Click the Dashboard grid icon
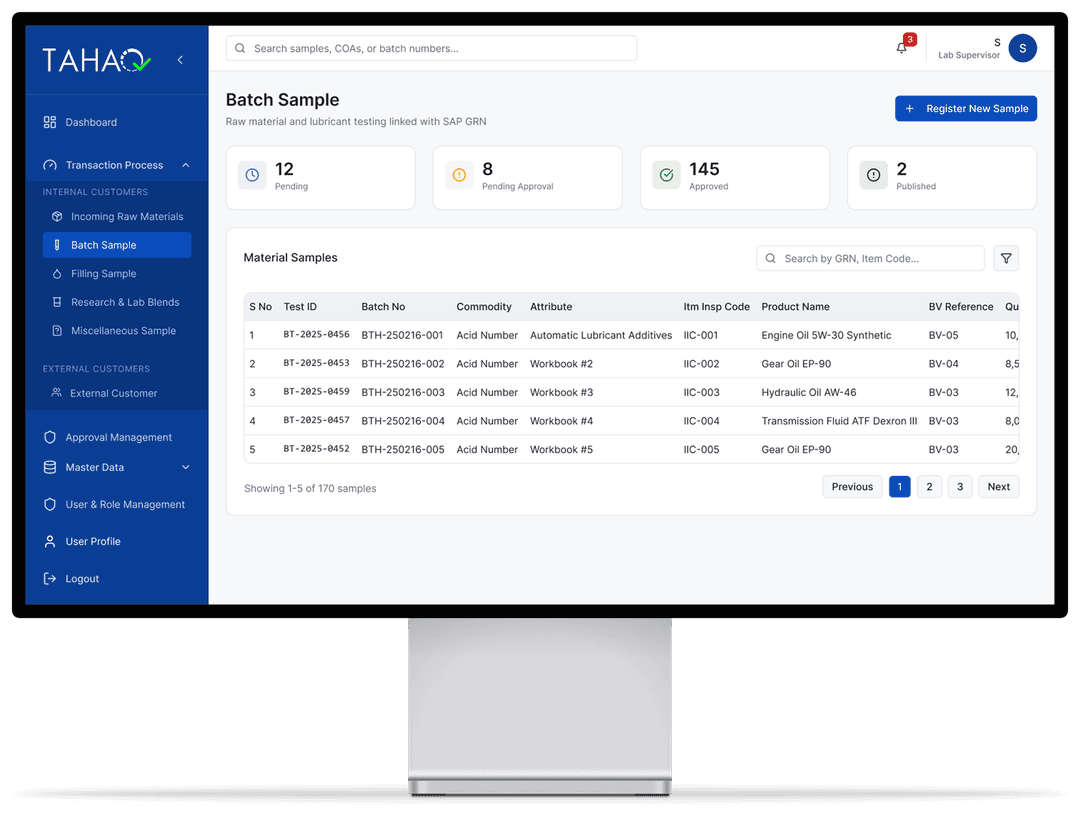This screenshot has height=815, width=1080. click(50, 122)
